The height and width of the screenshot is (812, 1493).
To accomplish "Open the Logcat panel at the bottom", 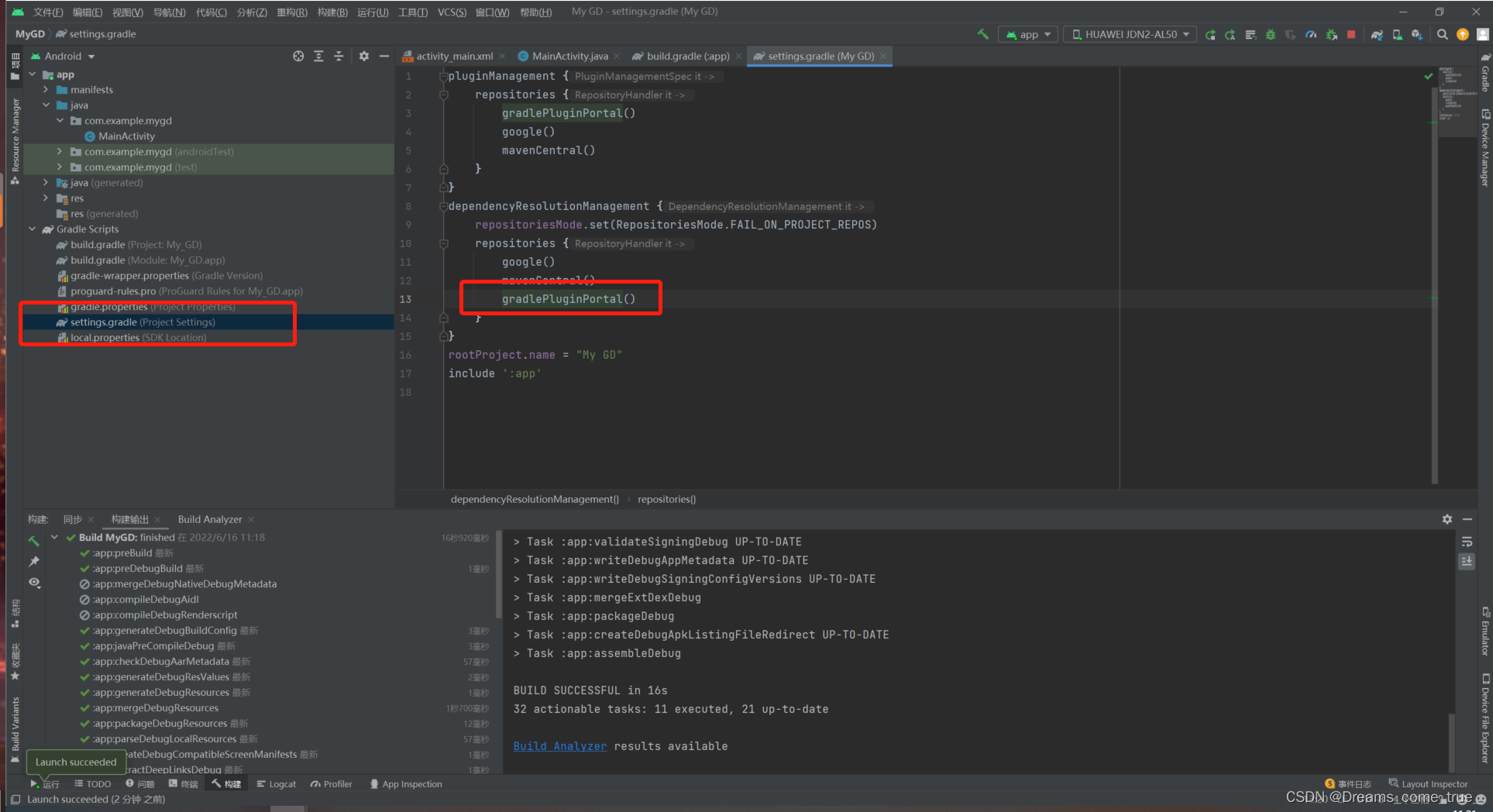I will (x=276, y=783).
